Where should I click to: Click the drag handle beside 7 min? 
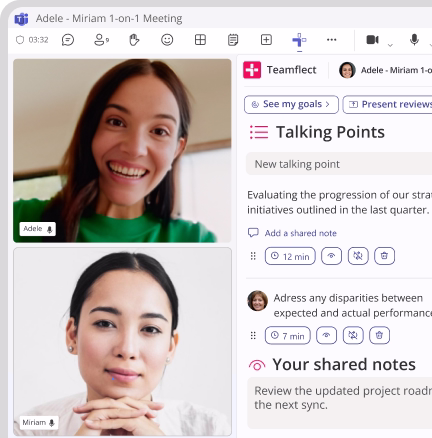coord(253,335)
